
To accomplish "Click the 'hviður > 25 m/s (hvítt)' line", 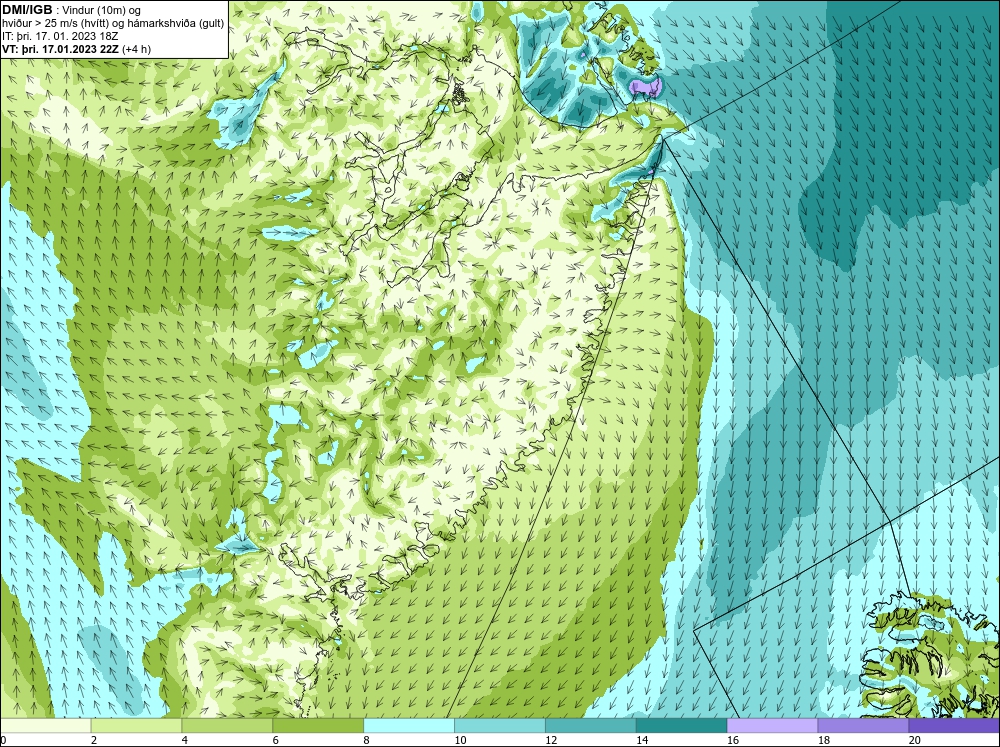I will tap(55, 24).
